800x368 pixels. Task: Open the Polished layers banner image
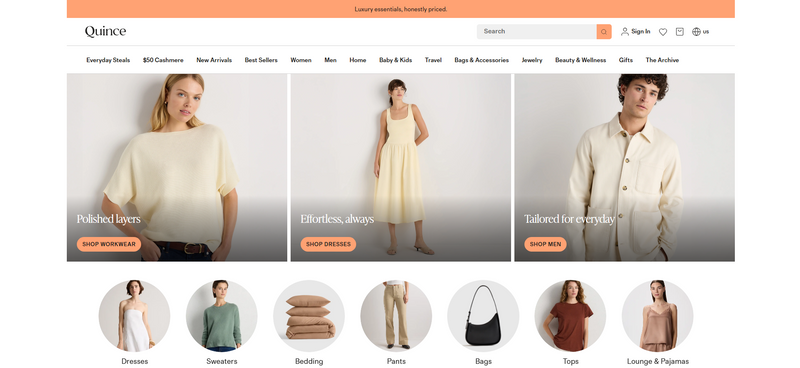pyautogui.click(x=177, y=167)
